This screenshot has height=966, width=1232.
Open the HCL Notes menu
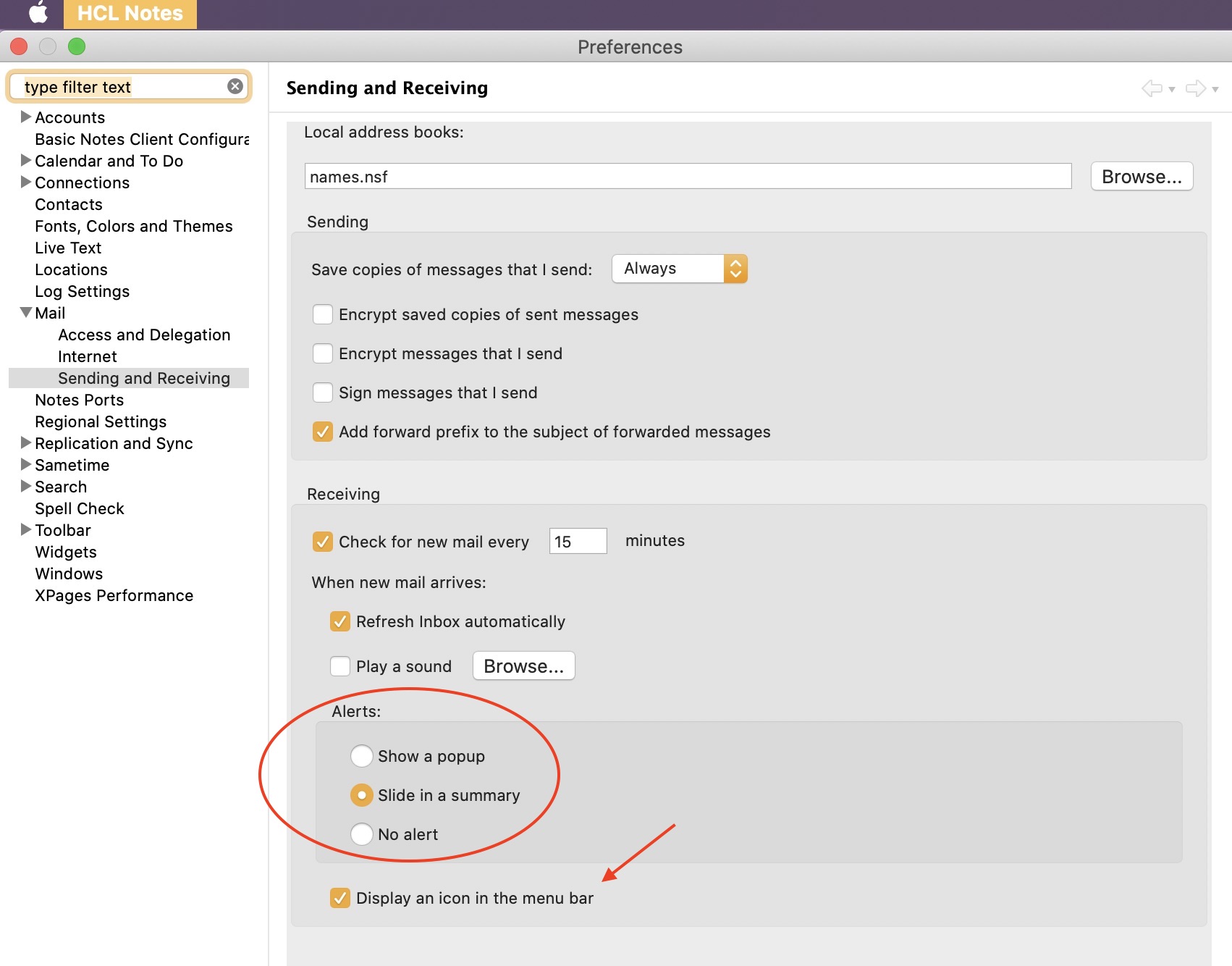130,14
